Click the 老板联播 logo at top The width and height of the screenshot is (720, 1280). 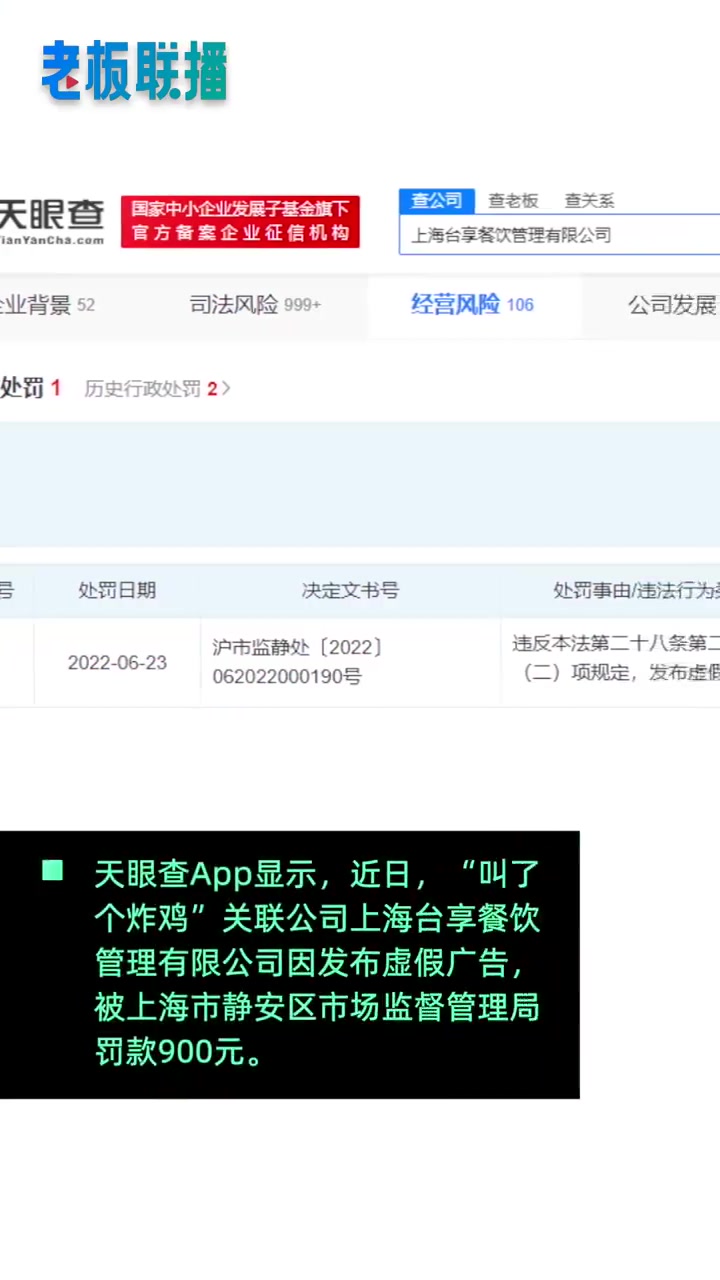134,72
